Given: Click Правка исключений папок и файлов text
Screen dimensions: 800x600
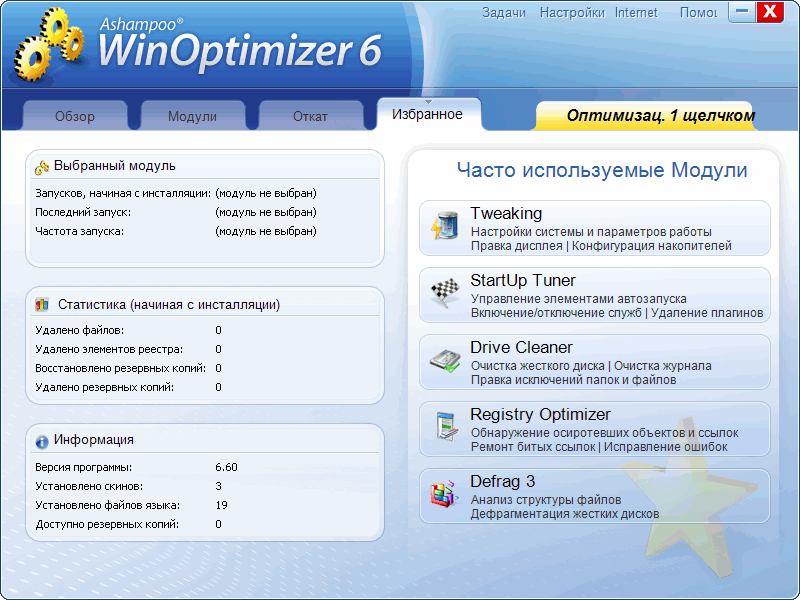Looking at the screenshot, I should (573, 380).
